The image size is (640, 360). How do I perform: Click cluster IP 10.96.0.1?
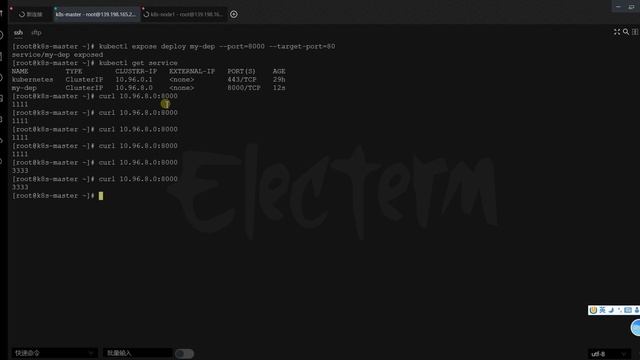coord(134,80)
